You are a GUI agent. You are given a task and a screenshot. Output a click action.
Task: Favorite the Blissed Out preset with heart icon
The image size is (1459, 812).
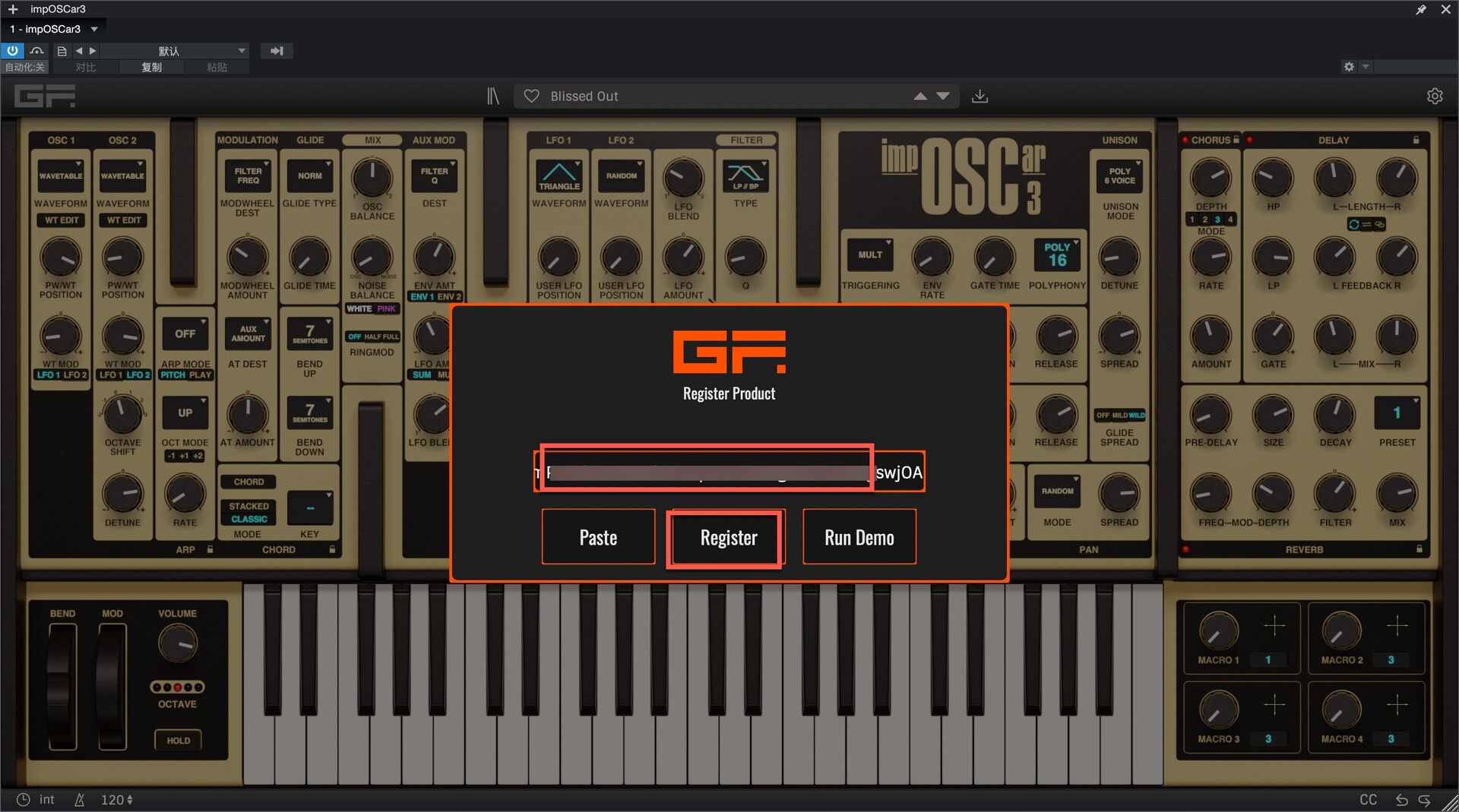point(532,96)
